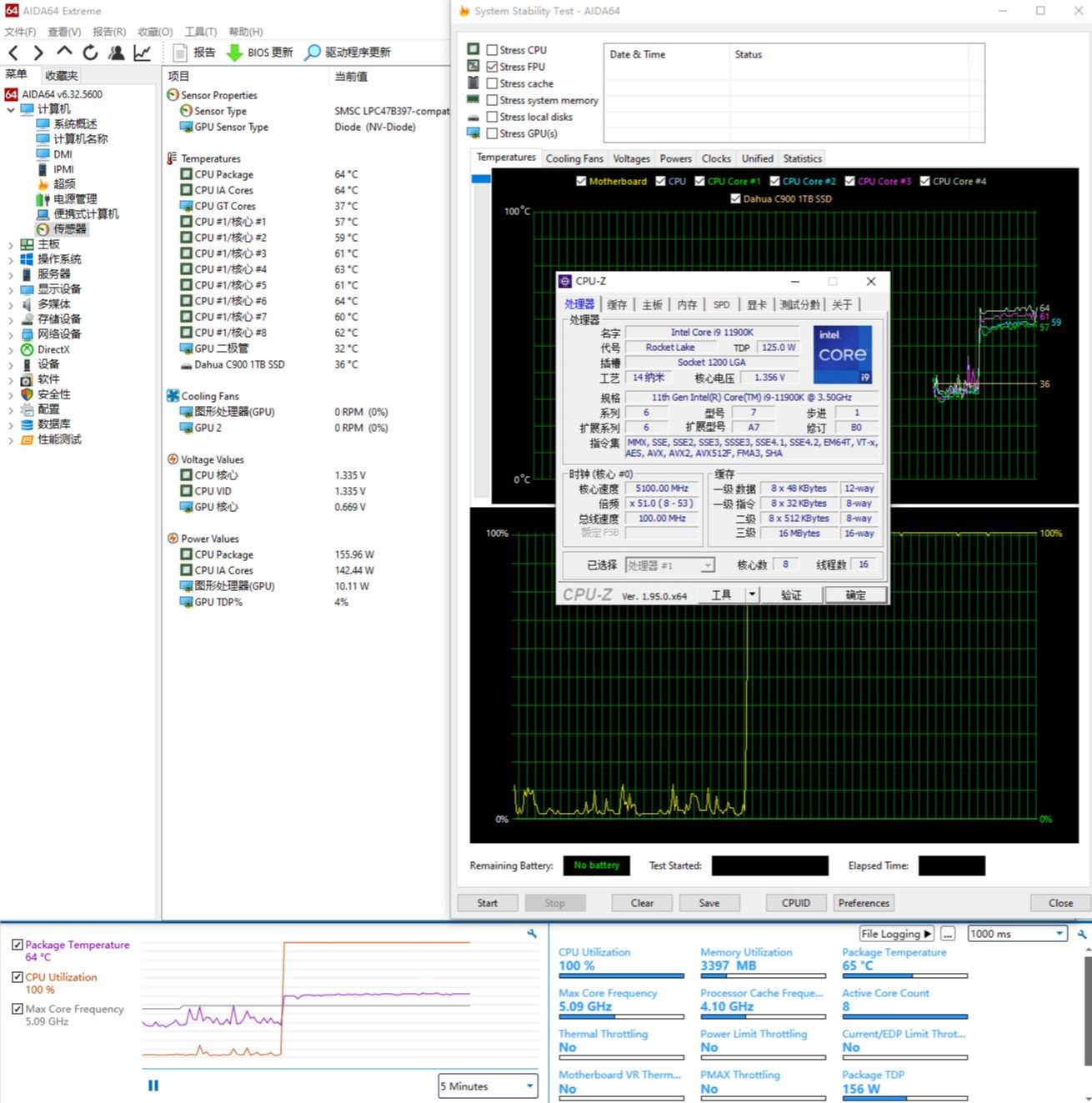The width and height of the screenshot is (1092, 1103).
Task: Click the graph chart icon in toolbar
Action: tap(143, 53)
